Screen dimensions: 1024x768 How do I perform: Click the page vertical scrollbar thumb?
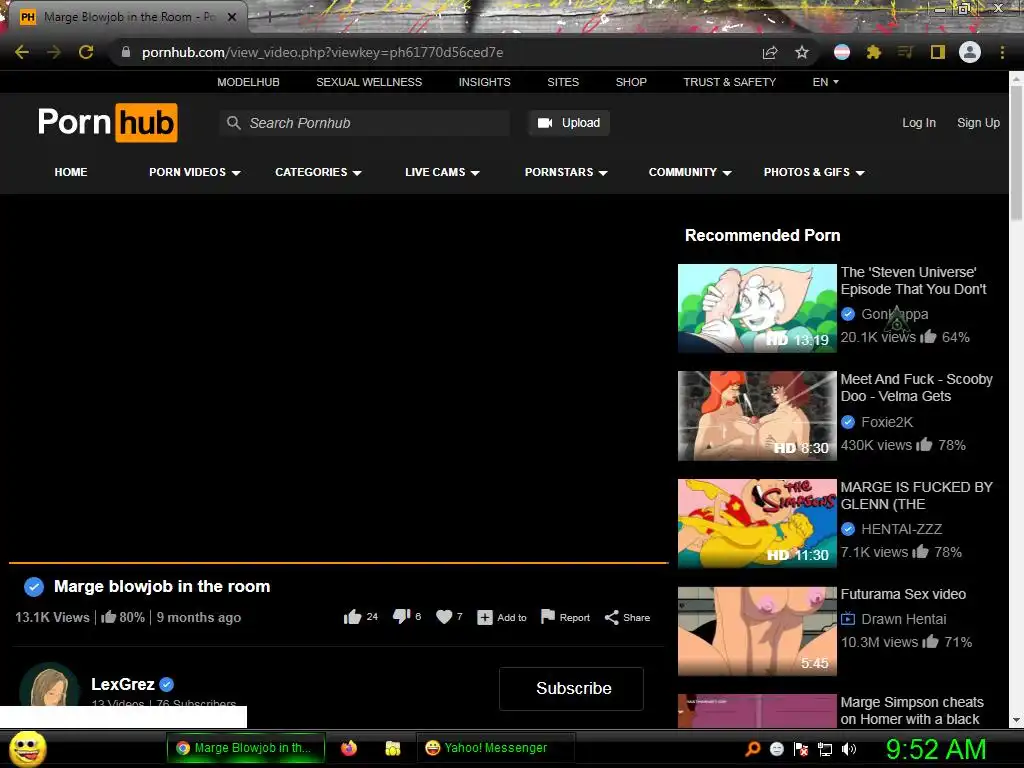[x=1016, y=152]
